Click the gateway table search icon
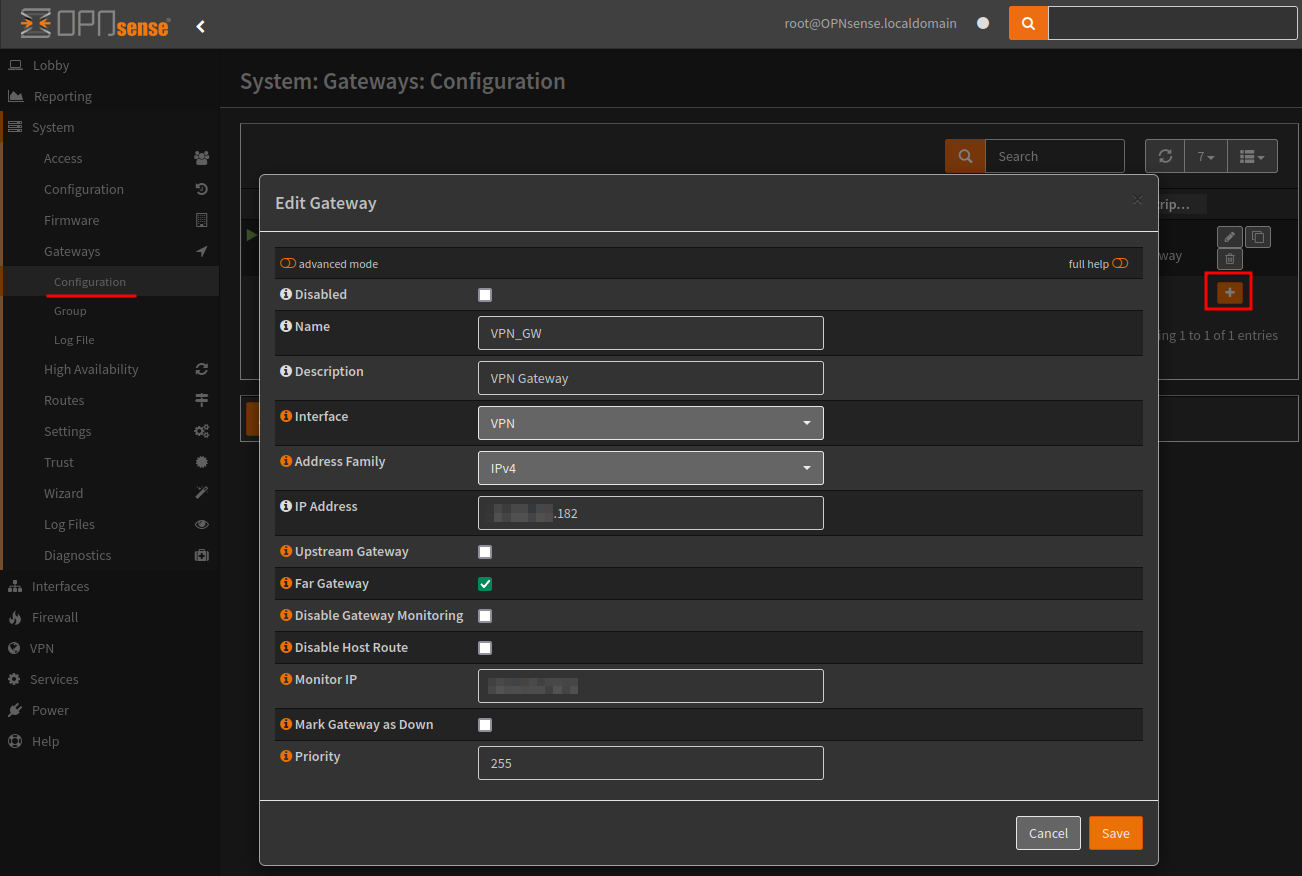The image size is (1302, 876). click(x=965, y=156)
